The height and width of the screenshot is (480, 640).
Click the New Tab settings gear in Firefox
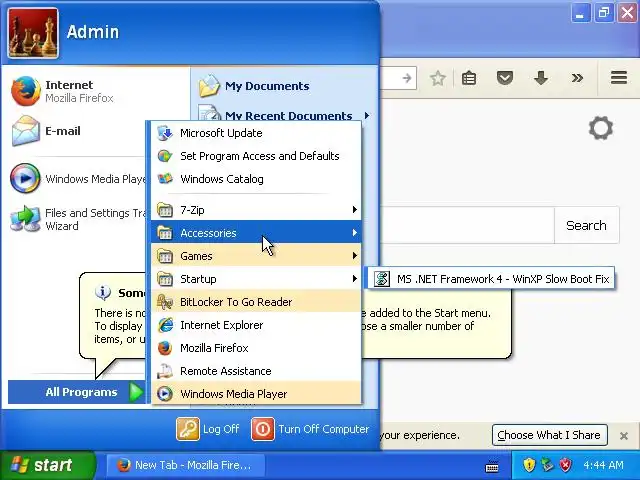[601, 128]
